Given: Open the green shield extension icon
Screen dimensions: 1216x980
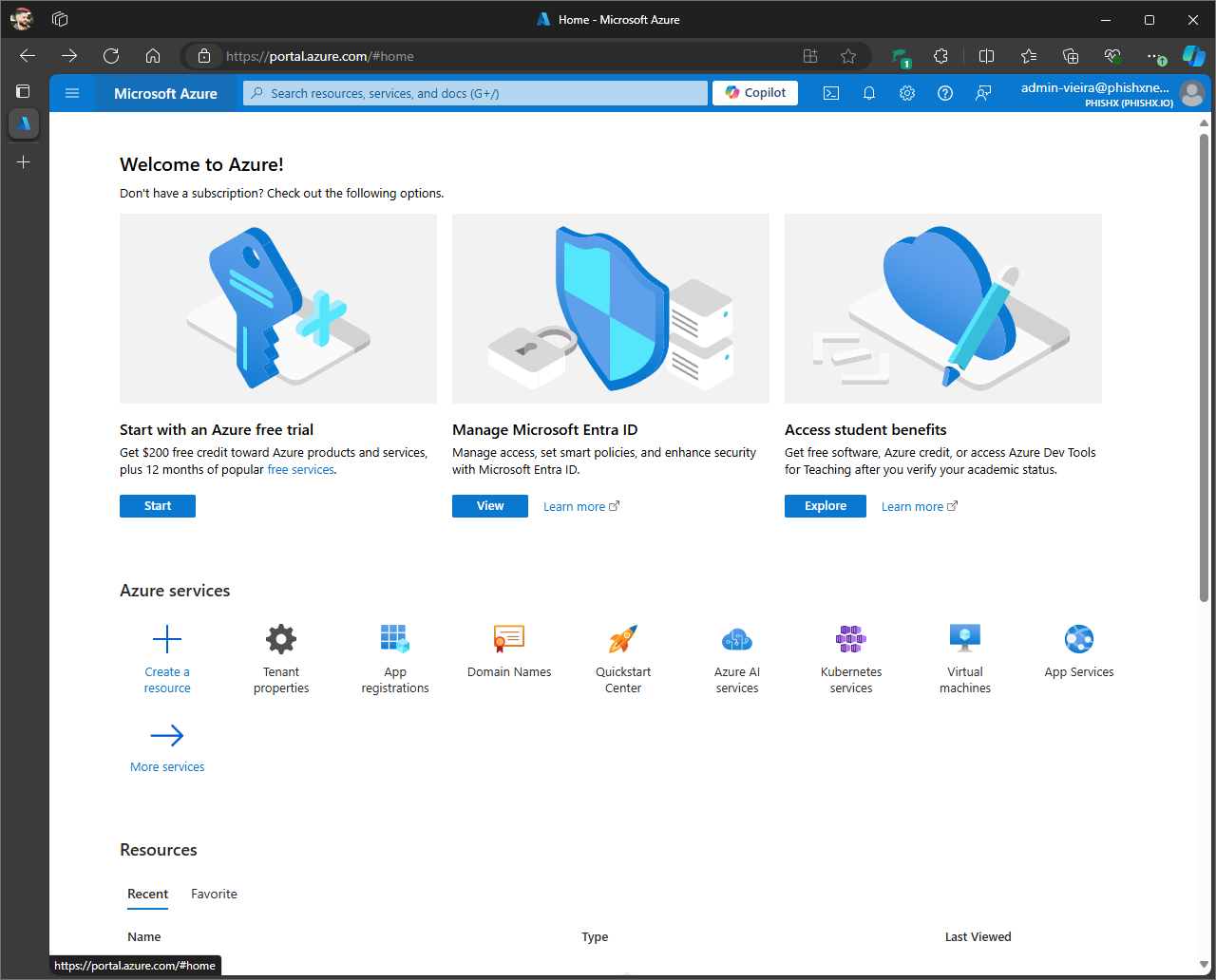Looking at the screenshot, I should [x=900, y=56].
